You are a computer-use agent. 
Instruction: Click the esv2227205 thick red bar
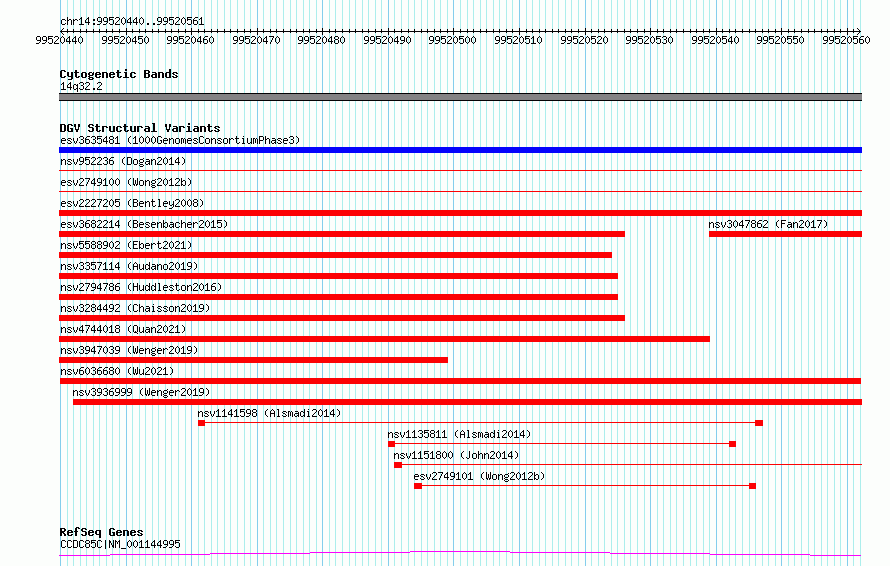(460, 213)
